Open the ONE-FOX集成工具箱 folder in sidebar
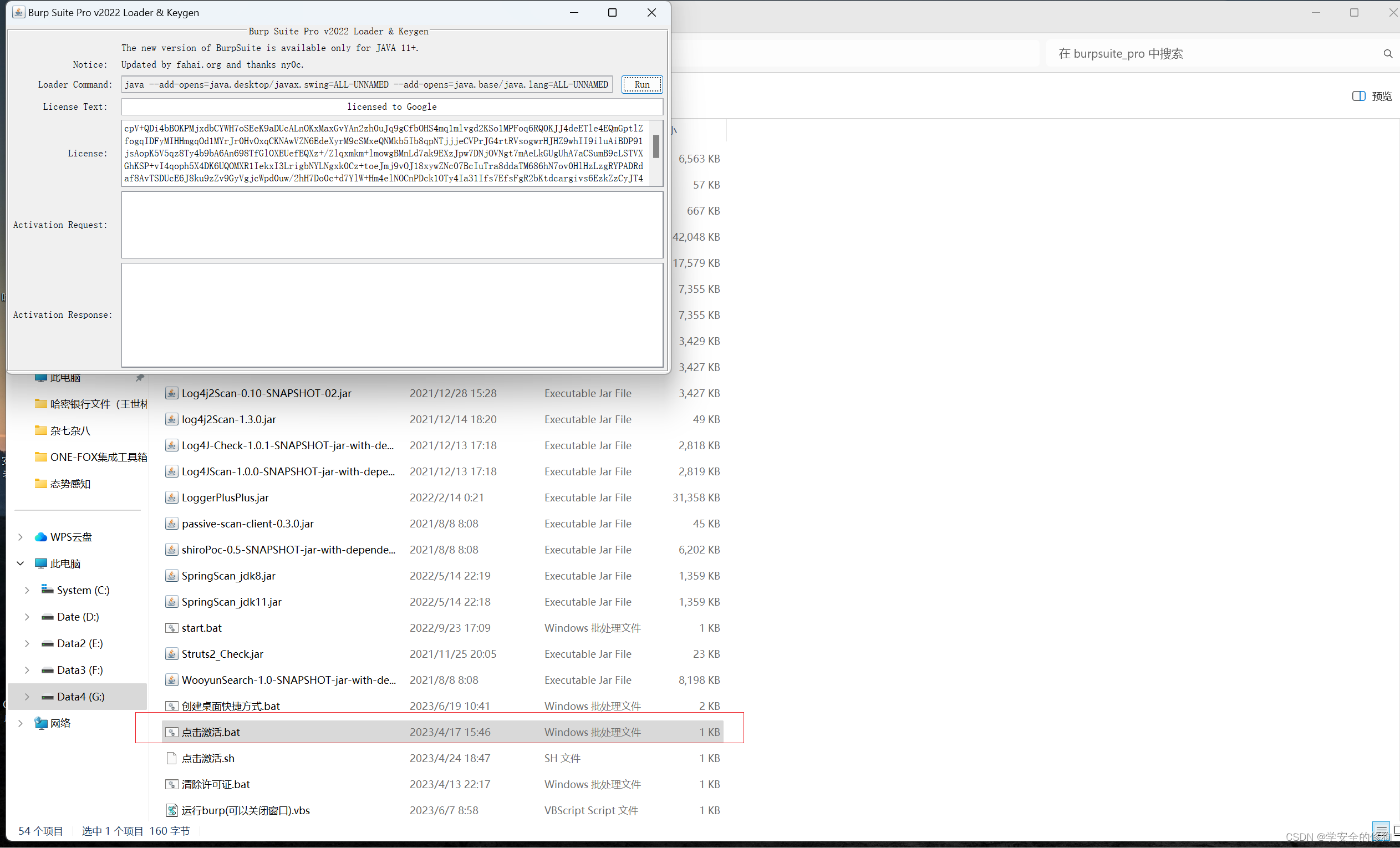Image resolution: width=1400 pixels, height=848 pixels. [x=91, y=457]
